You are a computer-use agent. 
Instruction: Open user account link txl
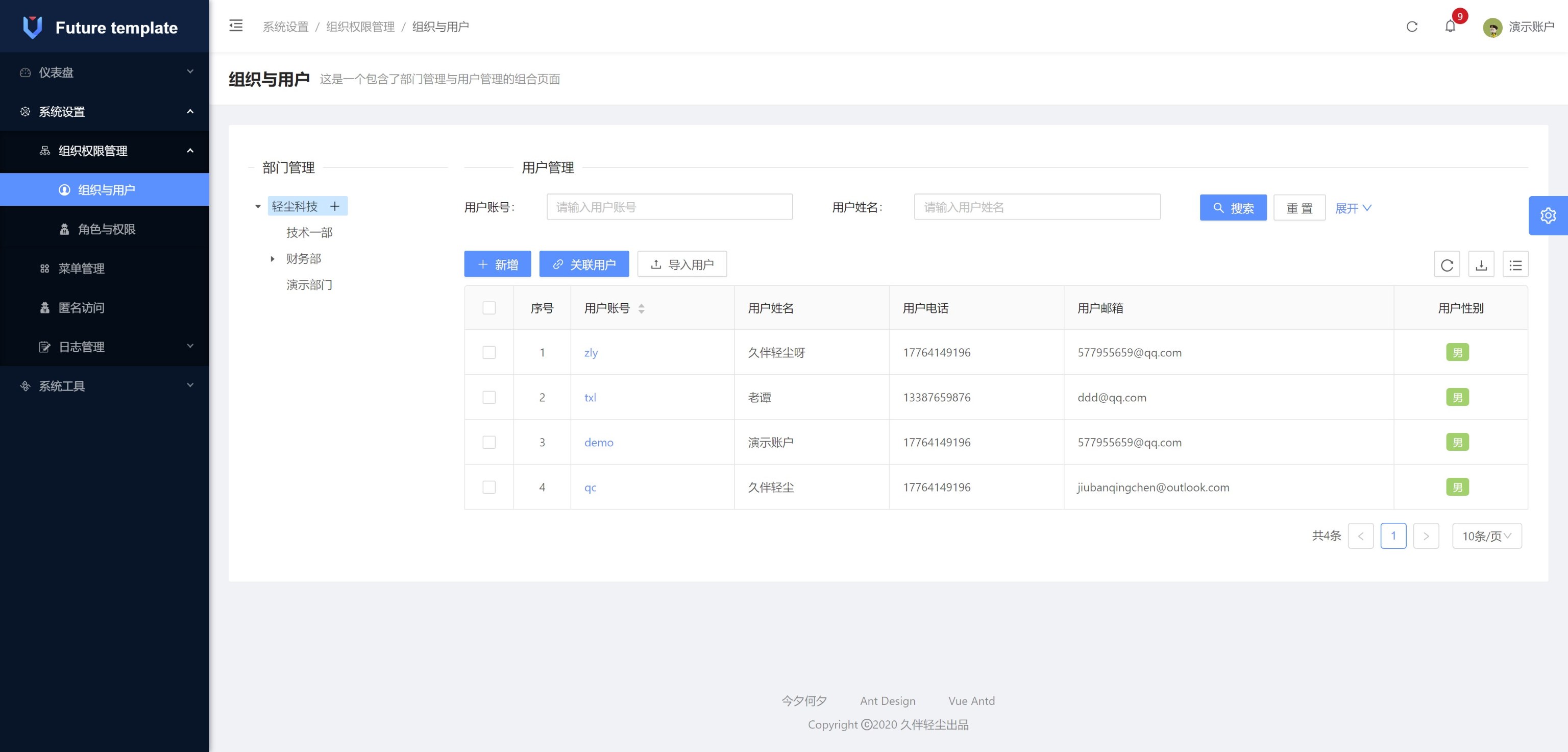point(590,398)
